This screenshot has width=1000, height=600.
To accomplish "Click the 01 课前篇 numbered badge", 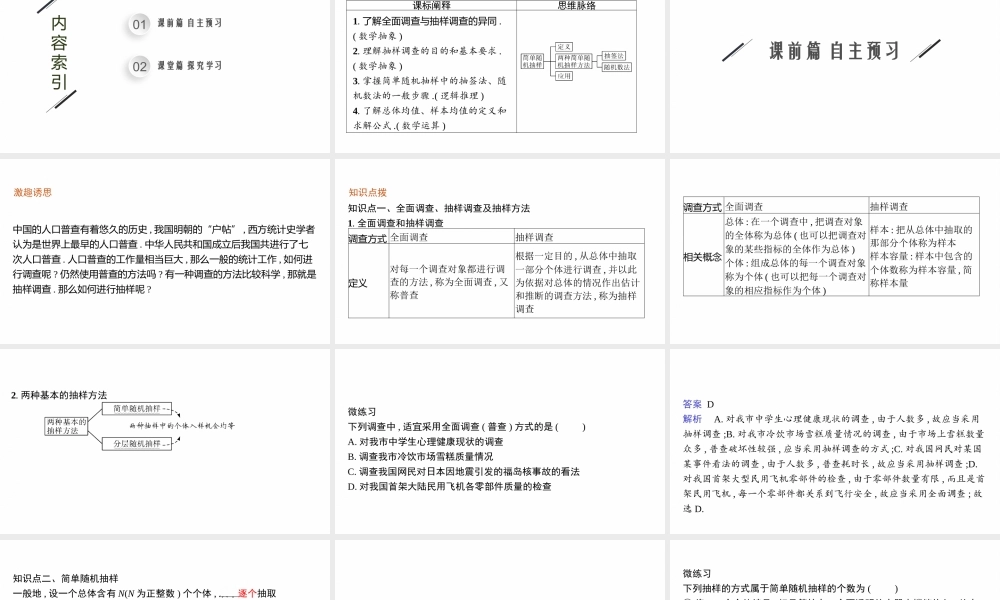I will point(138,25).
